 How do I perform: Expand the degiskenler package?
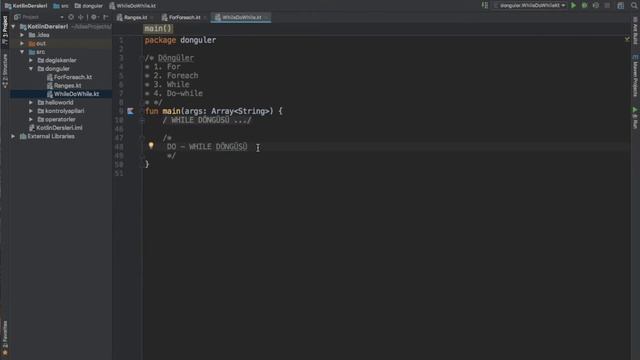[x=31, y=60]
